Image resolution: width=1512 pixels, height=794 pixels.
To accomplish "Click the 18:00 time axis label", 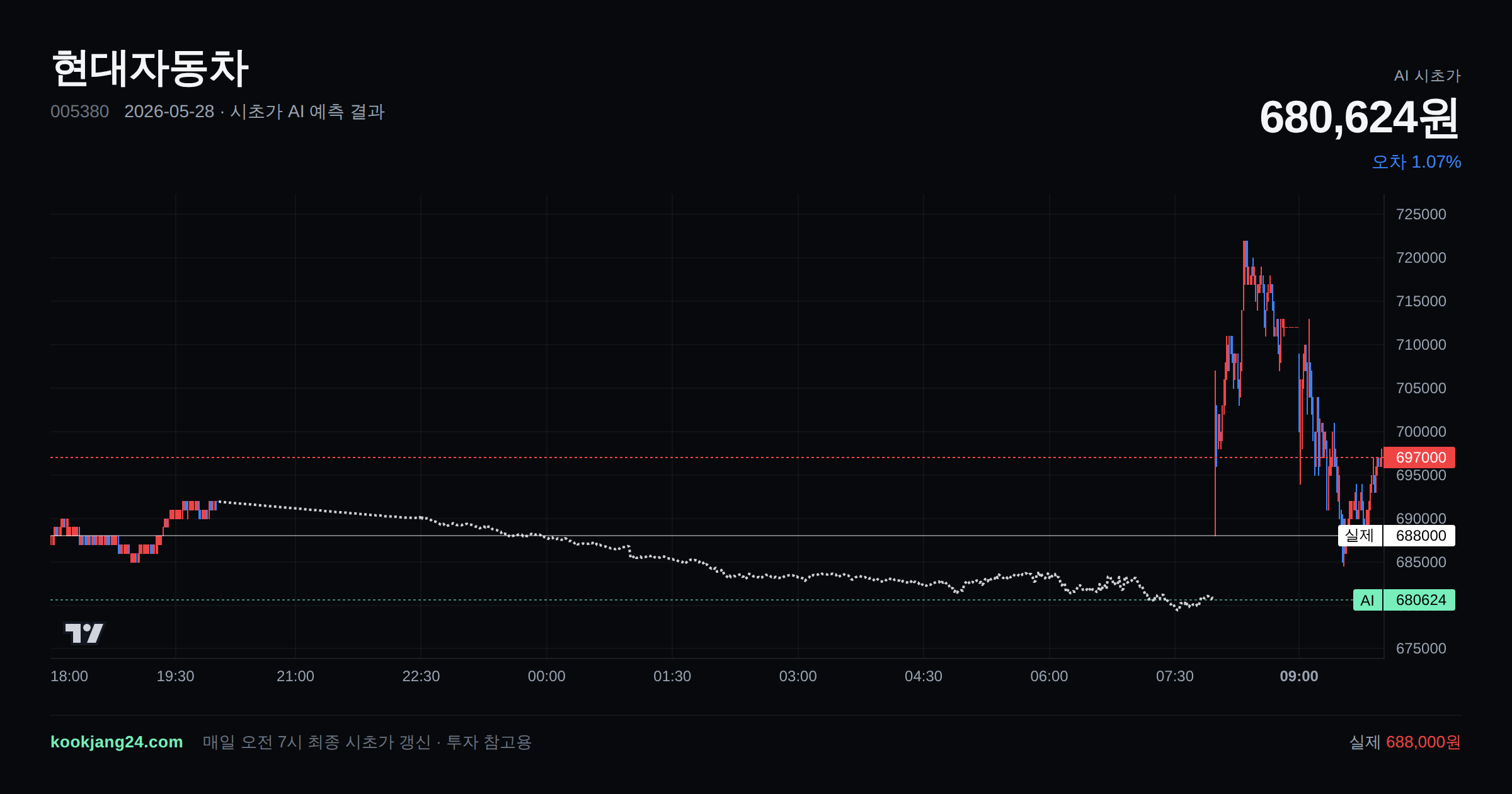I will (x=69, y=676).
